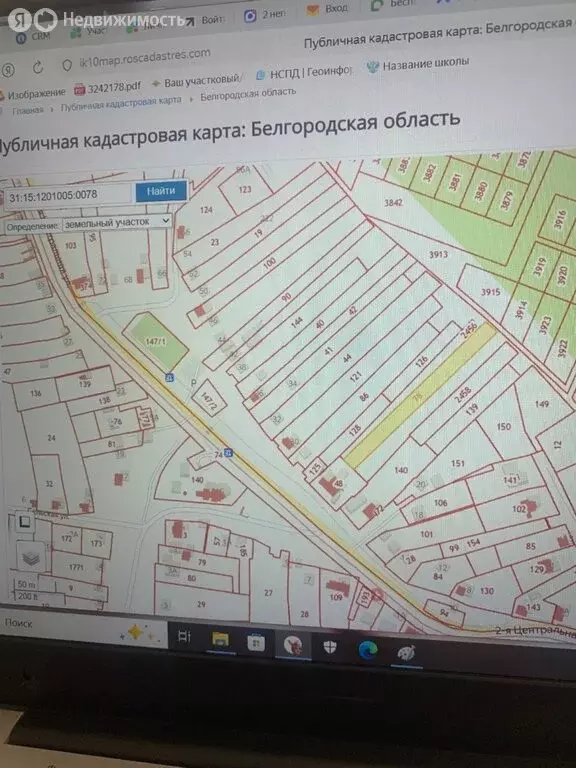
Task: Reload page with browser refresh icon
Action: pos(38,68)
